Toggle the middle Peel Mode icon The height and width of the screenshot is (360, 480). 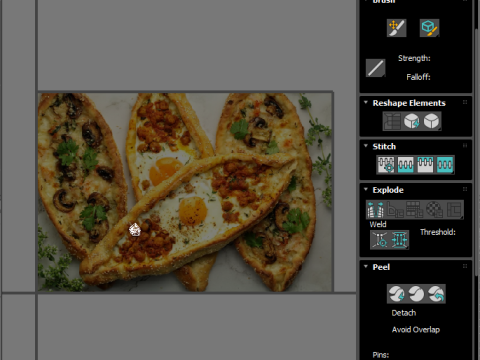click(x=416, y=294)
